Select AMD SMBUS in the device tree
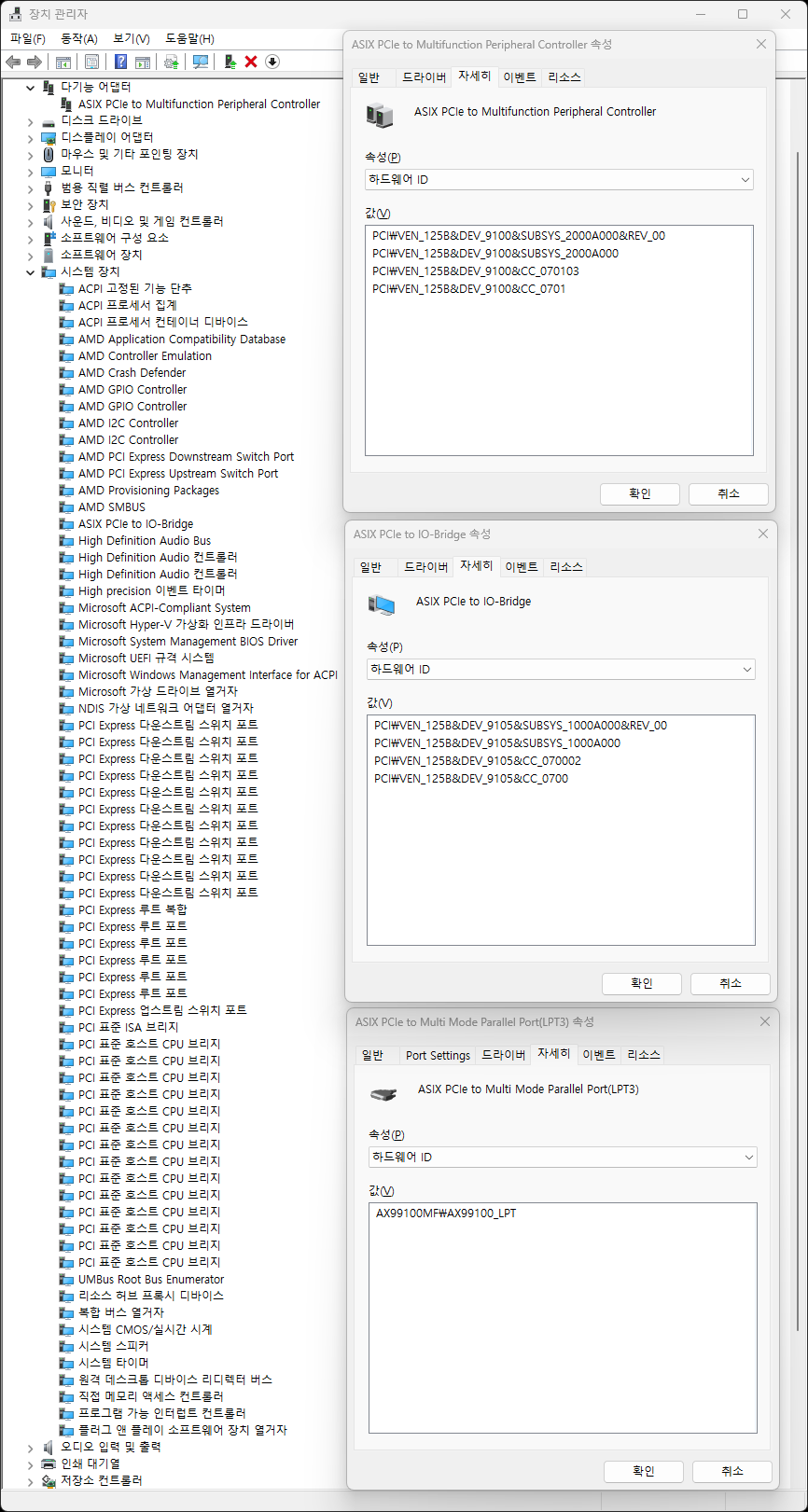 (x=112, y=507)
